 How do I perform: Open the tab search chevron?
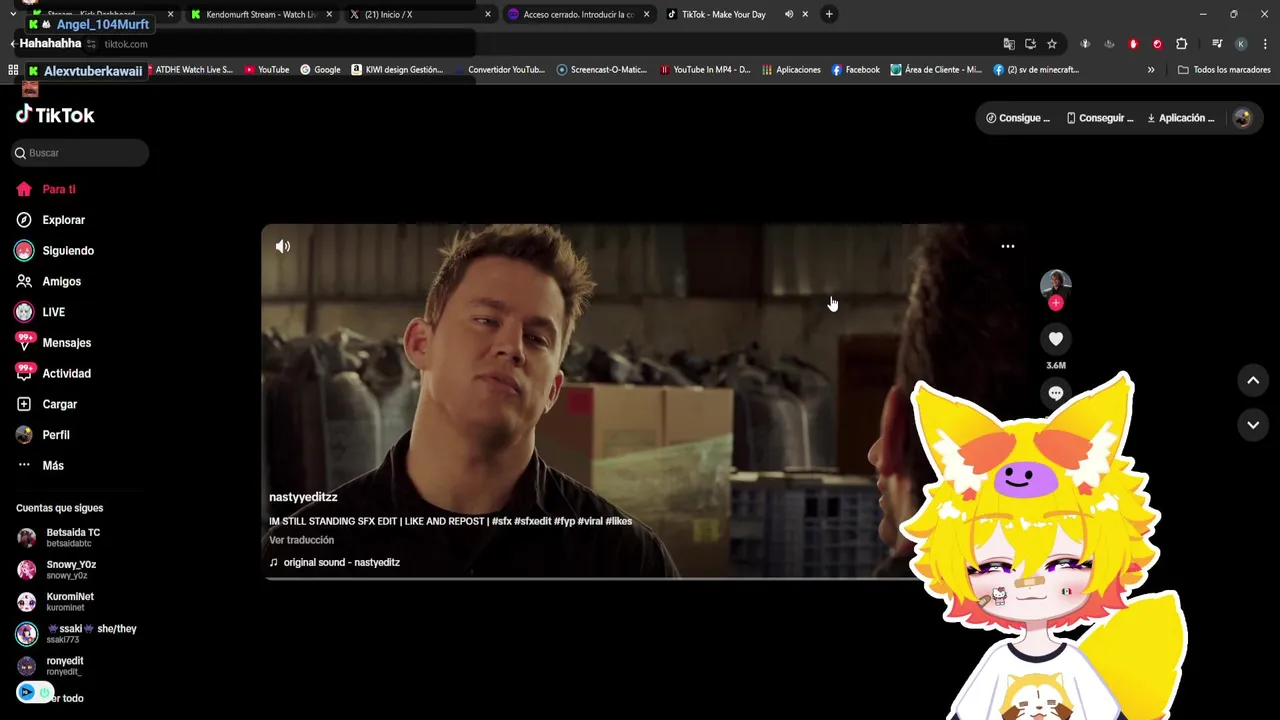[13, 14]
